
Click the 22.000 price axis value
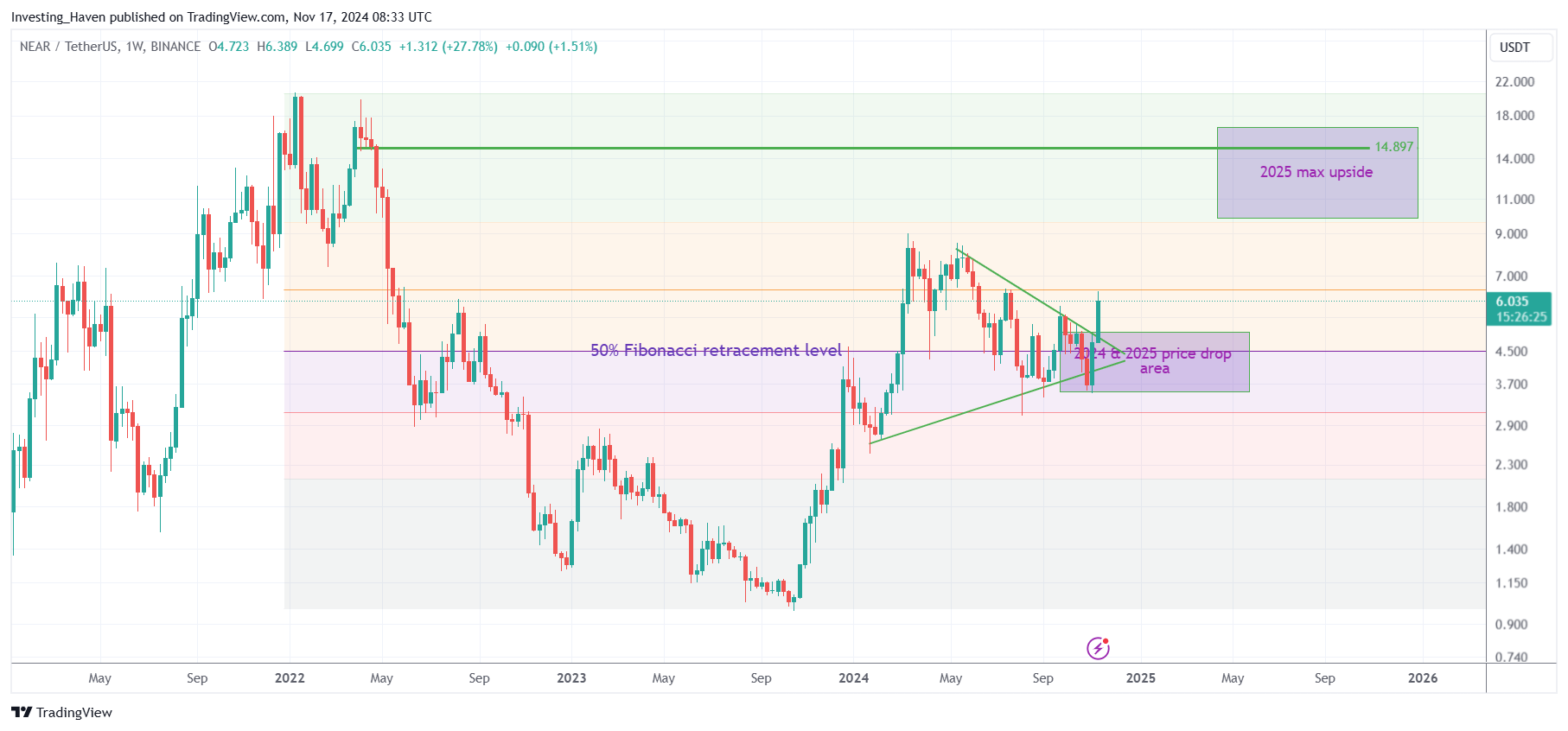click(1515, 82)
